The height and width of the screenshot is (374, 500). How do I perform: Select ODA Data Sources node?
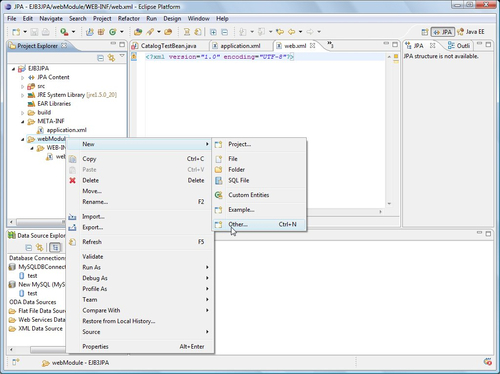33,302
